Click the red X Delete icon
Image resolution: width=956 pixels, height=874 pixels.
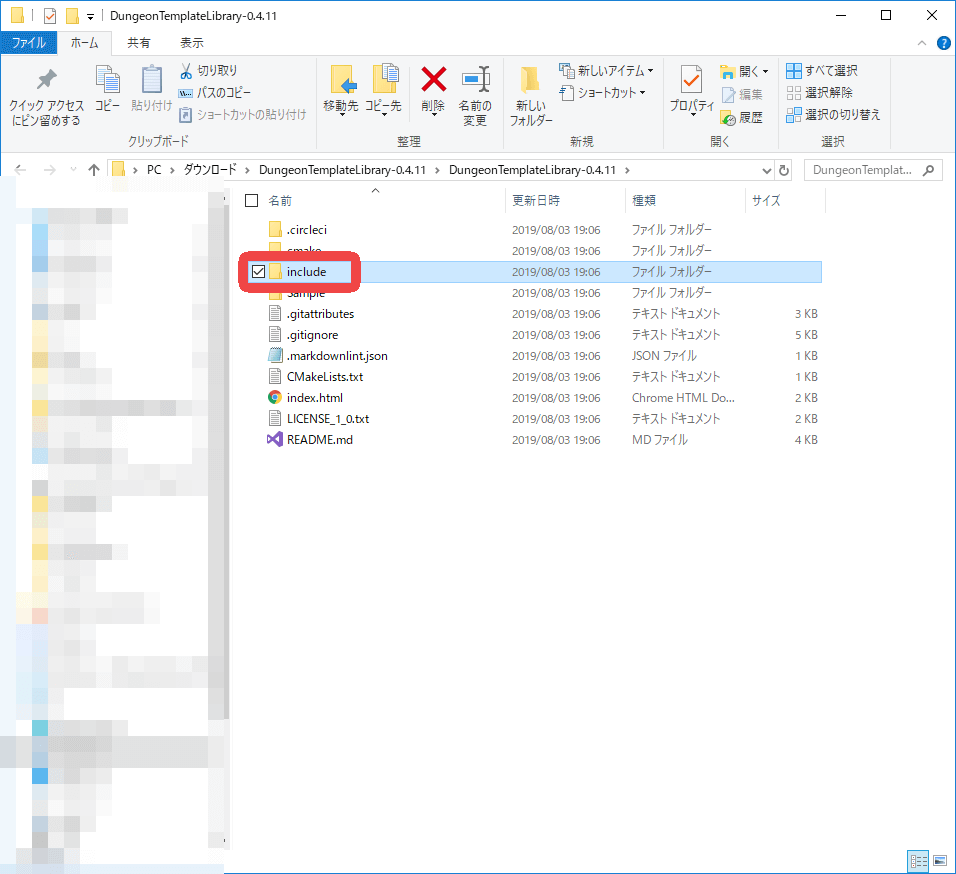pos(433,80)
